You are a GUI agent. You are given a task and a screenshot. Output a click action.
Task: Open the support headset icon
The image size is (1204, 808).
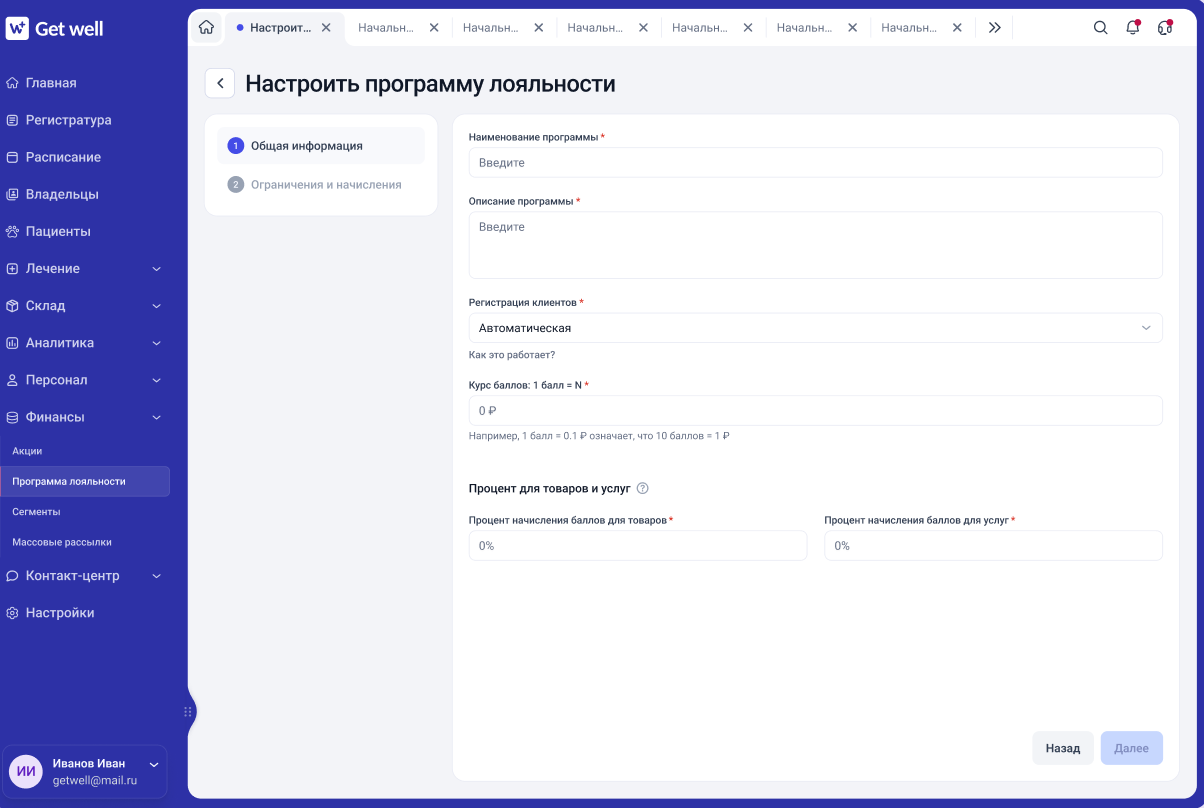pyautogui.click(x=1165, y=28)
